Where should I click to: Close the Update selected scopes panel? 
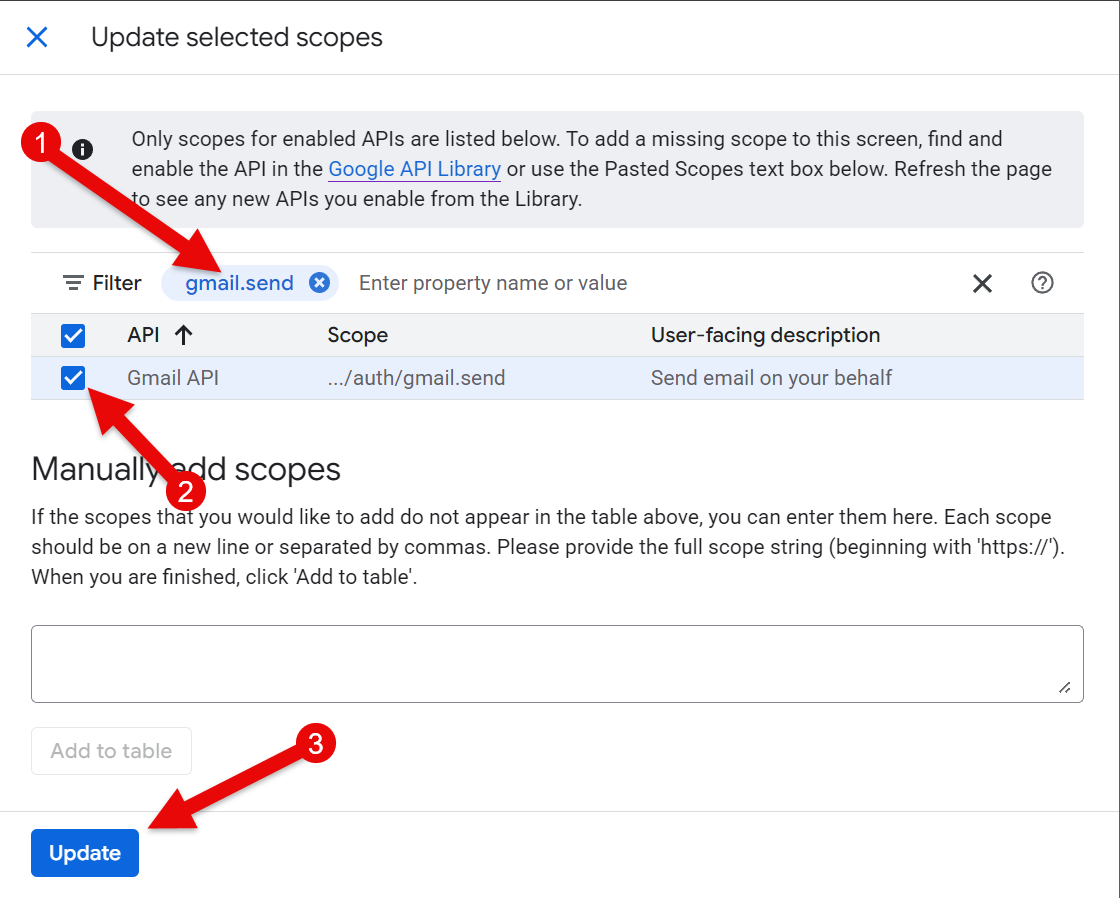(x=37, y=38)
